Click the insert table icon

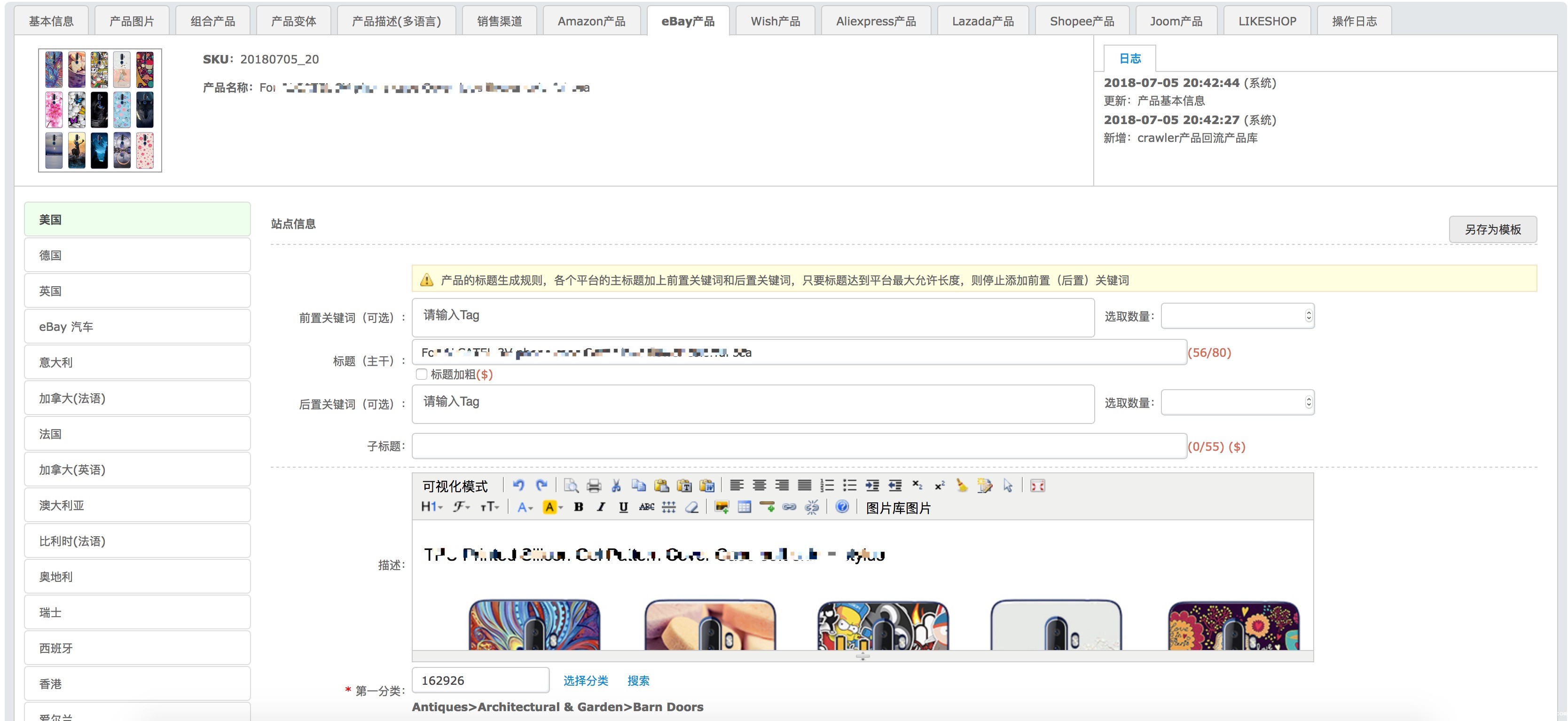[744, 507]
